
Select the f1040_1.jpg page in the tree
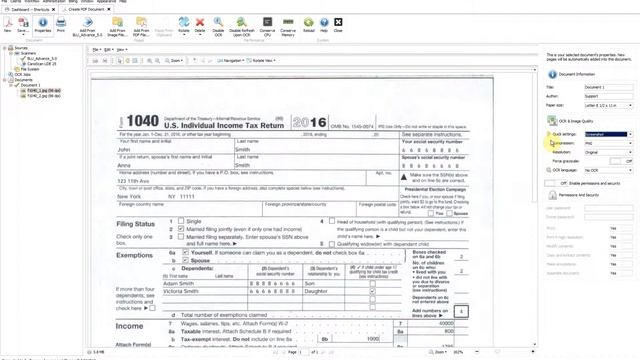(44, 91)
